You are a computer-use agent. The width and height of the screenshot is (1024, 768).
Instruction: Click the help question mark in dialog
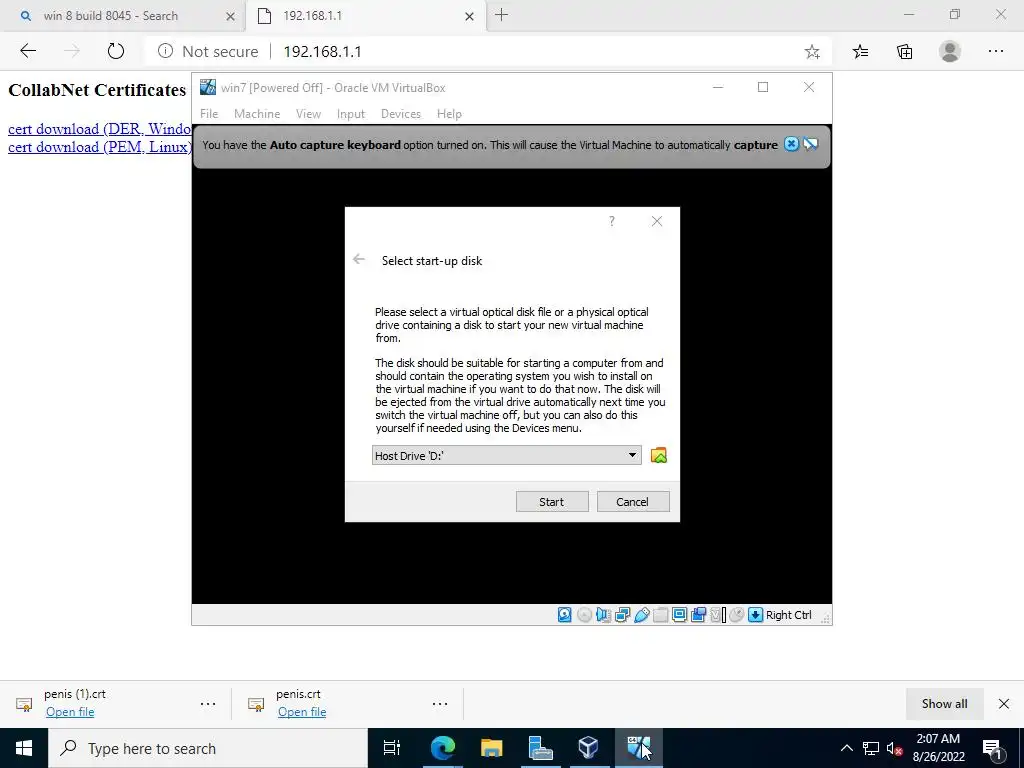click(x=612, y=221)
